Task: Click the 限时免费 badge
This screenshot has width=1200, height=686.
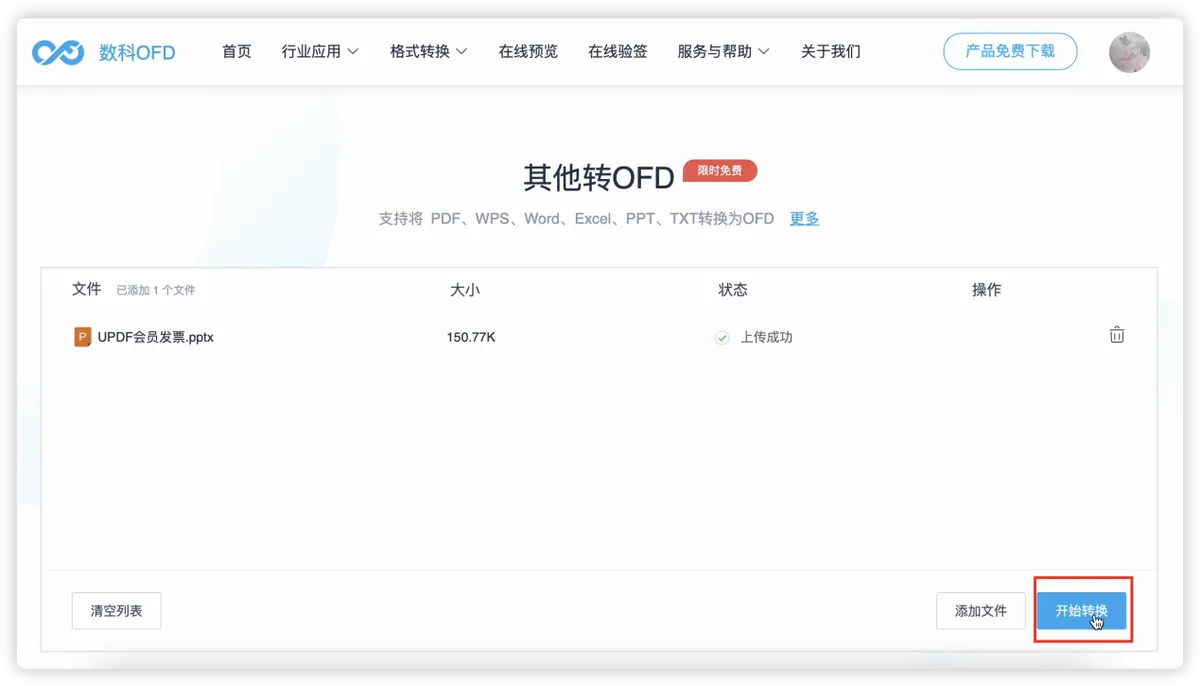Action: coord(720,171)
